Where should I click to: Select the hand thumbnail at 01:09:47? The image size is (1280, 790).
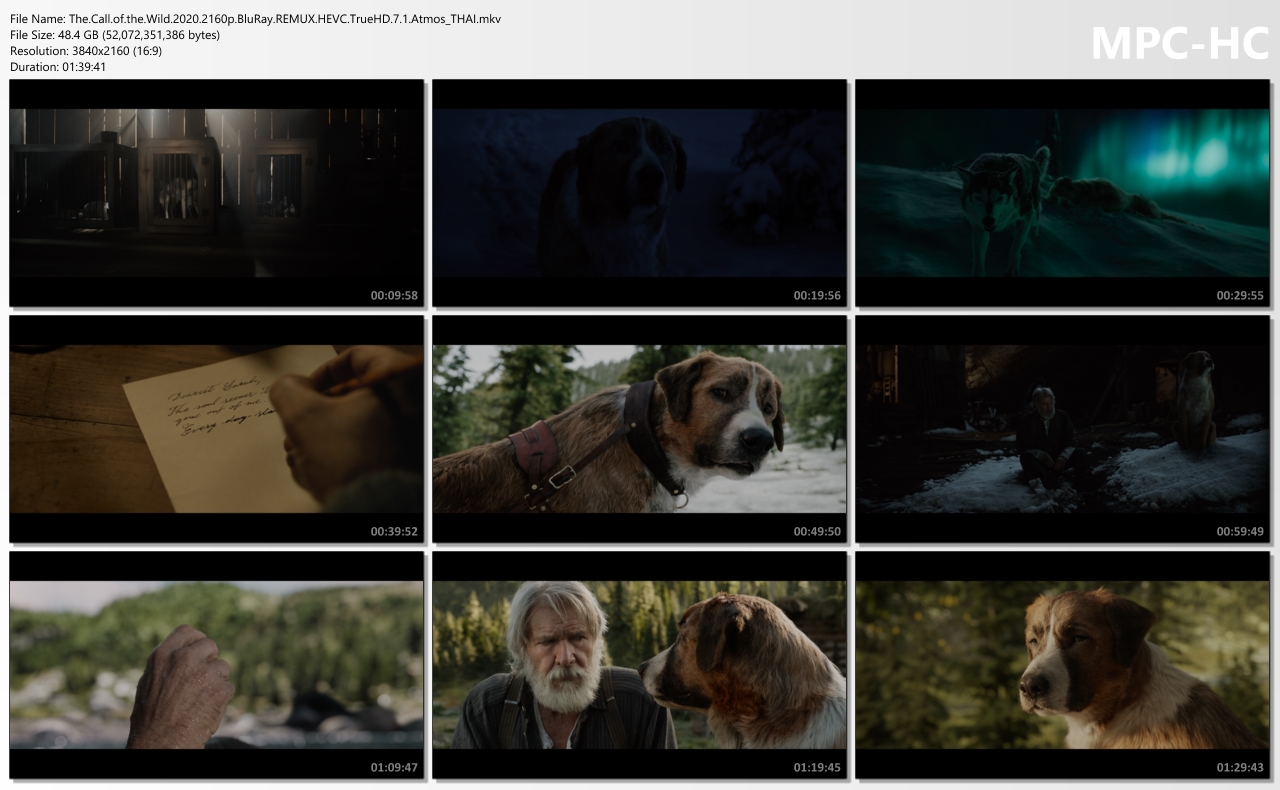pyautogui.click(x=216, y=665)
